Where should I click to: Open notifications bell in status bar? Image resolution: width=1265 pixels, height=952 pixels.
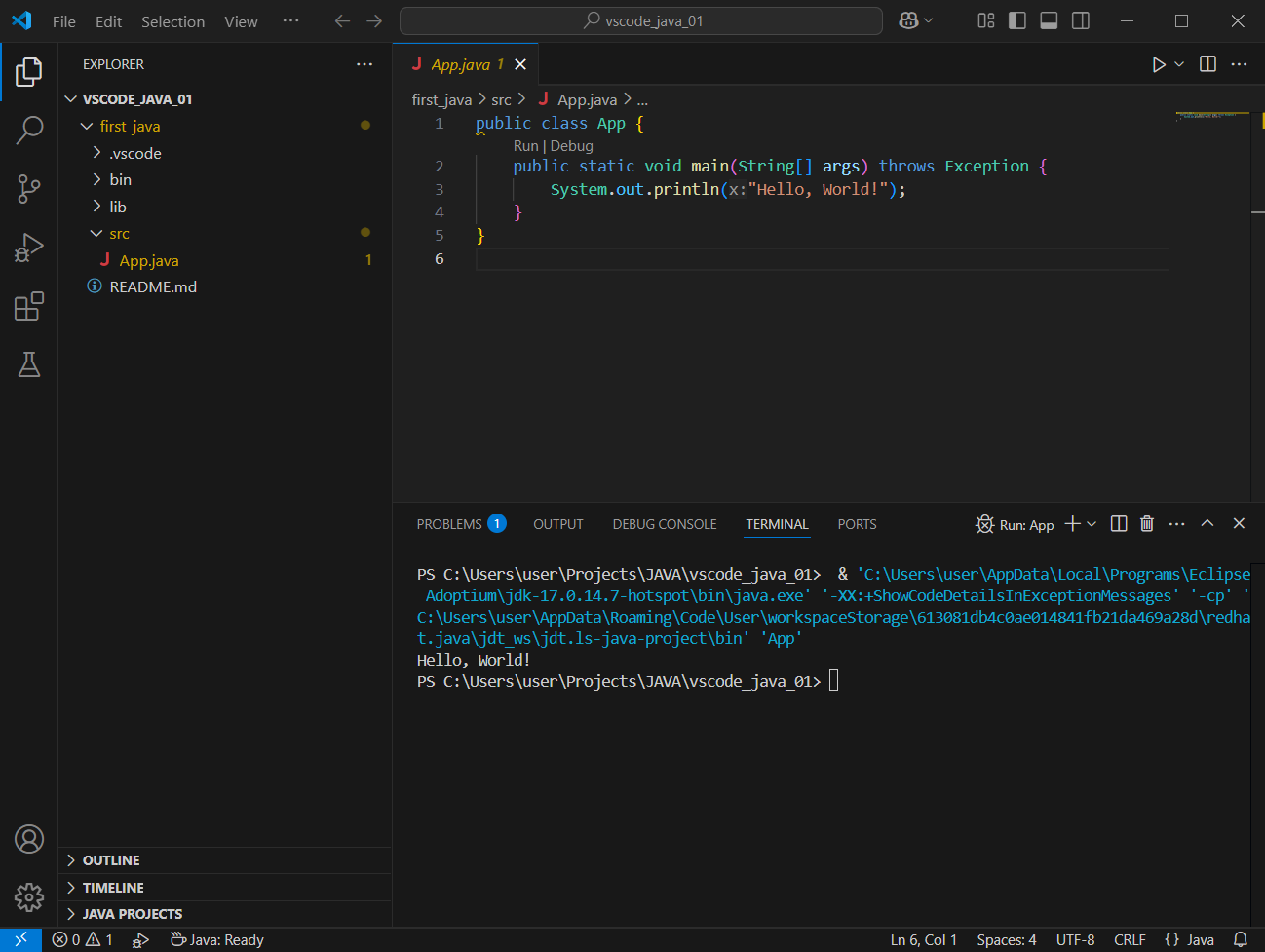[x=1241, y=939]
